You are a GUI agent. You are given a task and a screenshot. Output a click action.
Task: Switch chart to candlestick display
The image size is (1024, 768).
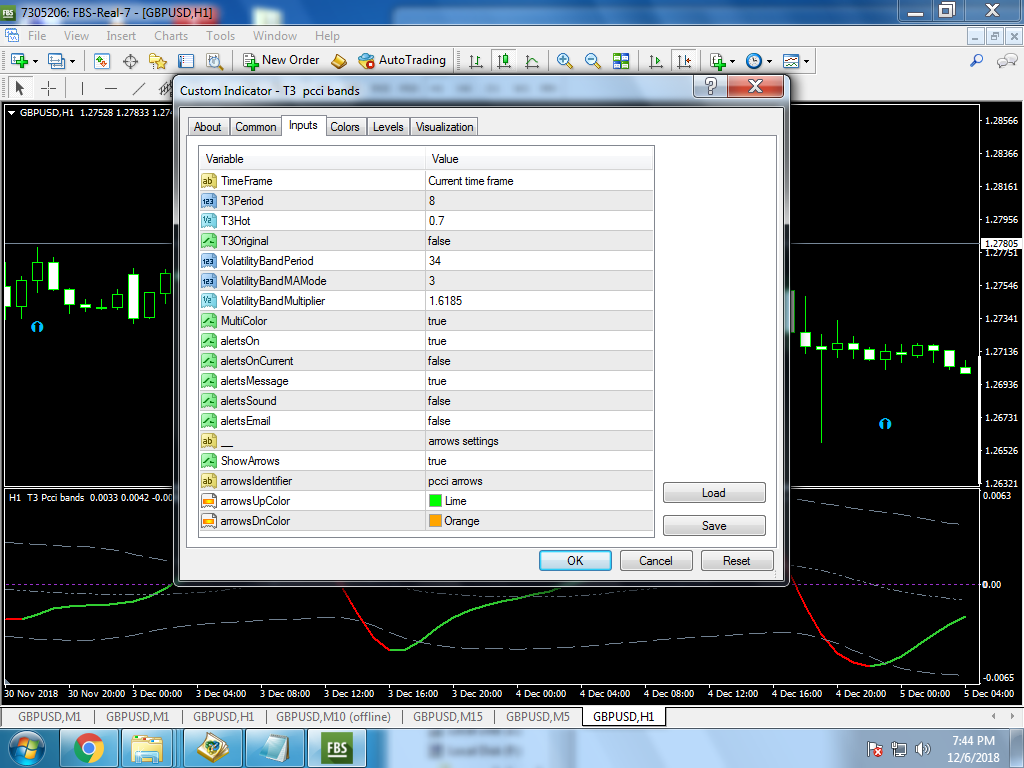pos(504,61)
